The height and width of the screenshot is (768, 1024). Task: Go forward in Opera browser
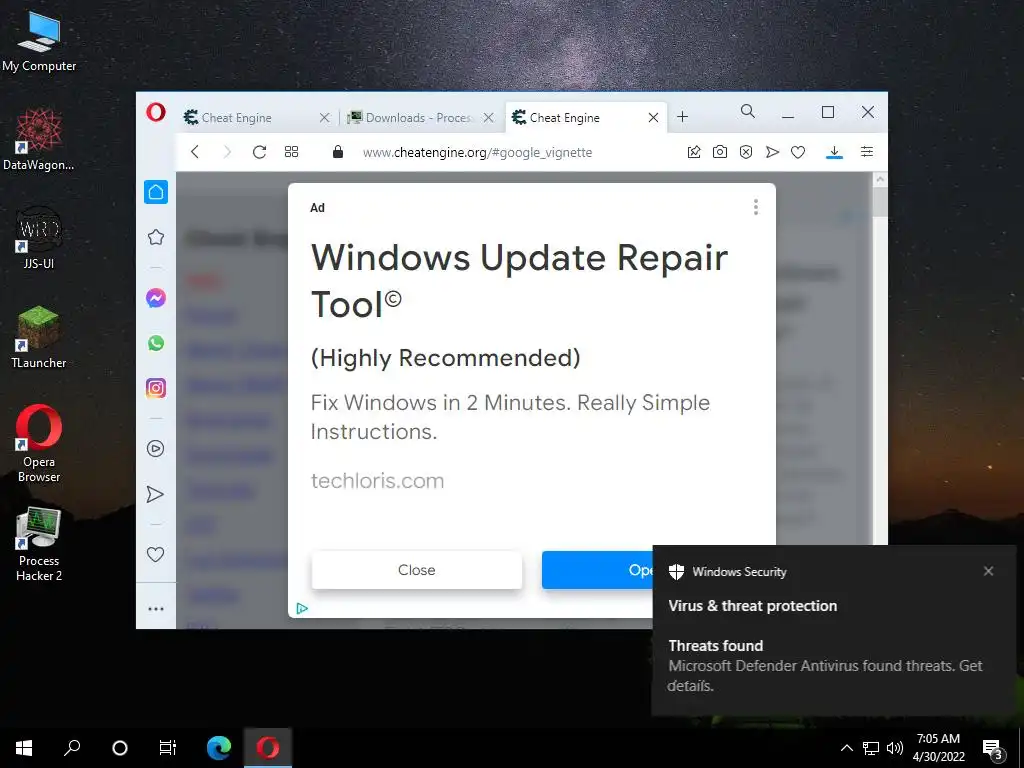pos(227,152)
